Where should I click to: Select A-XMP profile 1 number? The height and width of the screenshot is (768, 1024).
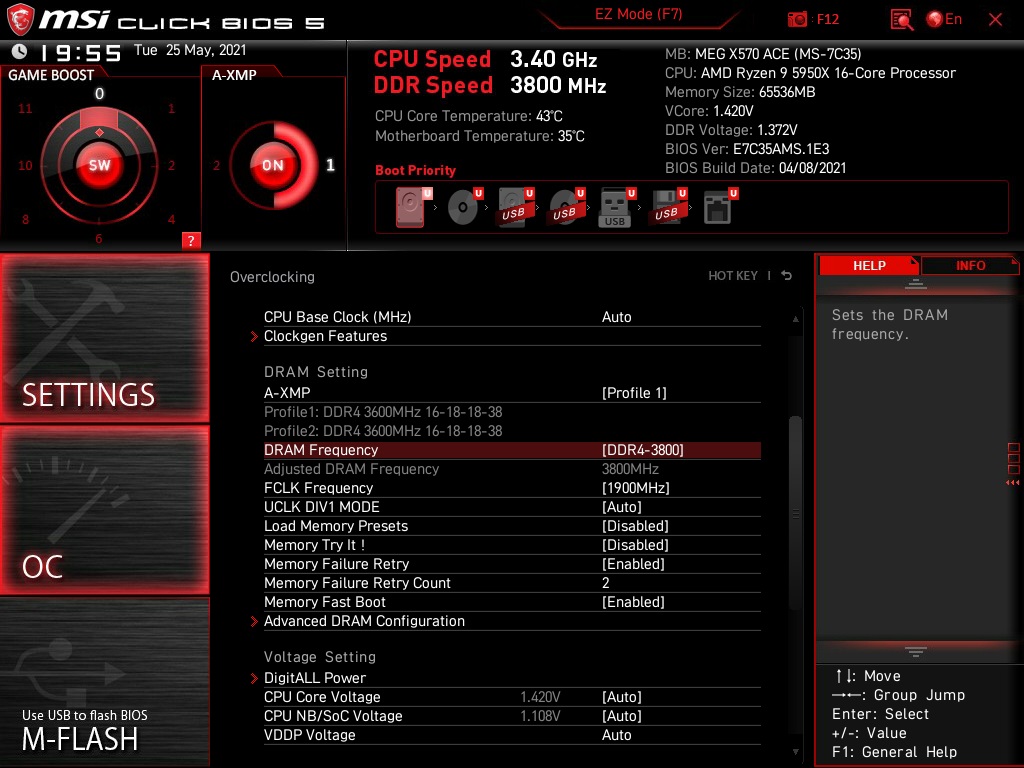[x=330, y=165]
